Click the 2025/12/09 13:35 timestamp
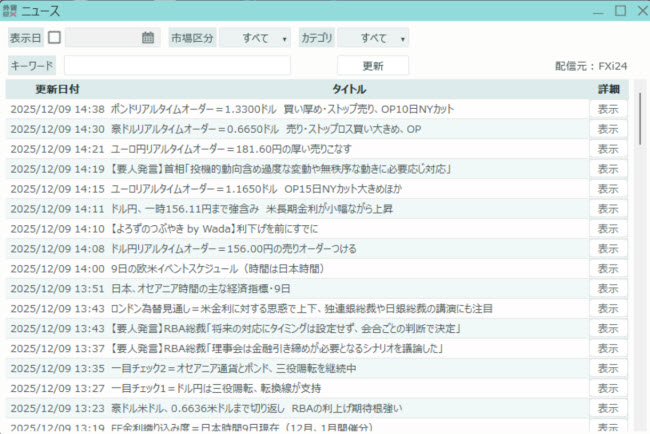The width and height of the screenshot is (650, 434). tap(58, 369)
